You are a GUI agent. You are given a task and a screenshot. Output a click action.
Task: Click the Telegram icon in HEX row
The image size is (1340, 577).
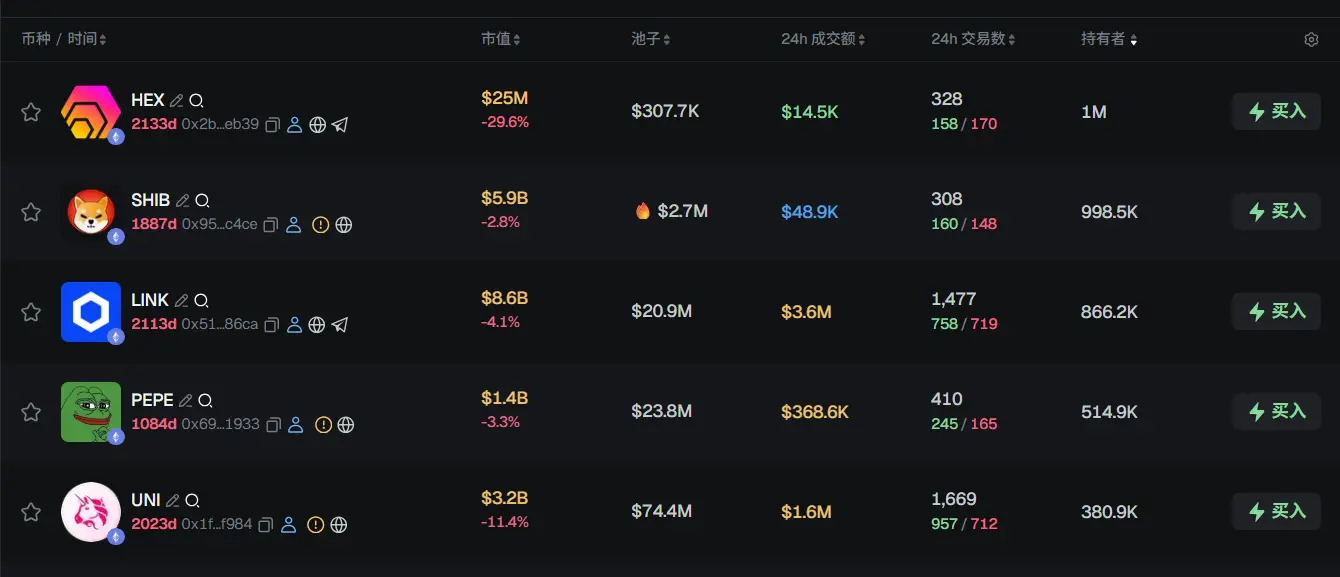(x=340, y=125)
